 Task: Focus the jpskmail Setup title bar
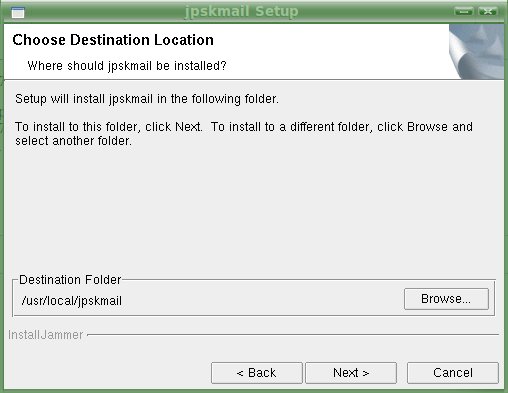241,11
